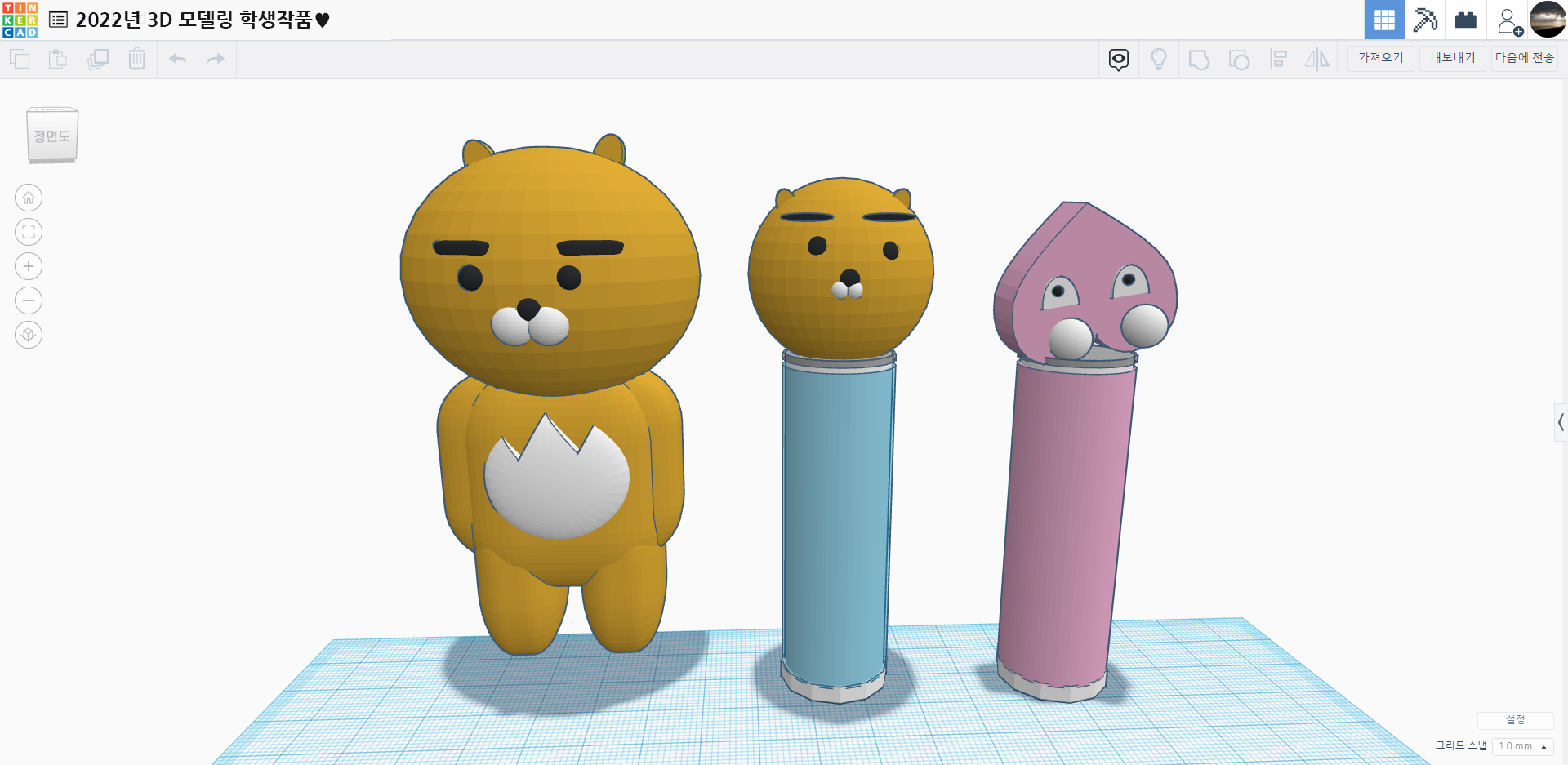Click the Copy toolbar icon
This screenshot has height=765, width=1568.
[20, 59]
